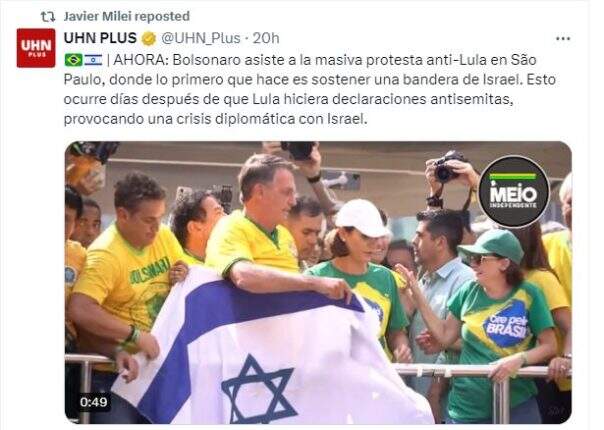Screen dimensions: 604x430
Task: Click the 0:49 video duration badge
Action: 94,402
